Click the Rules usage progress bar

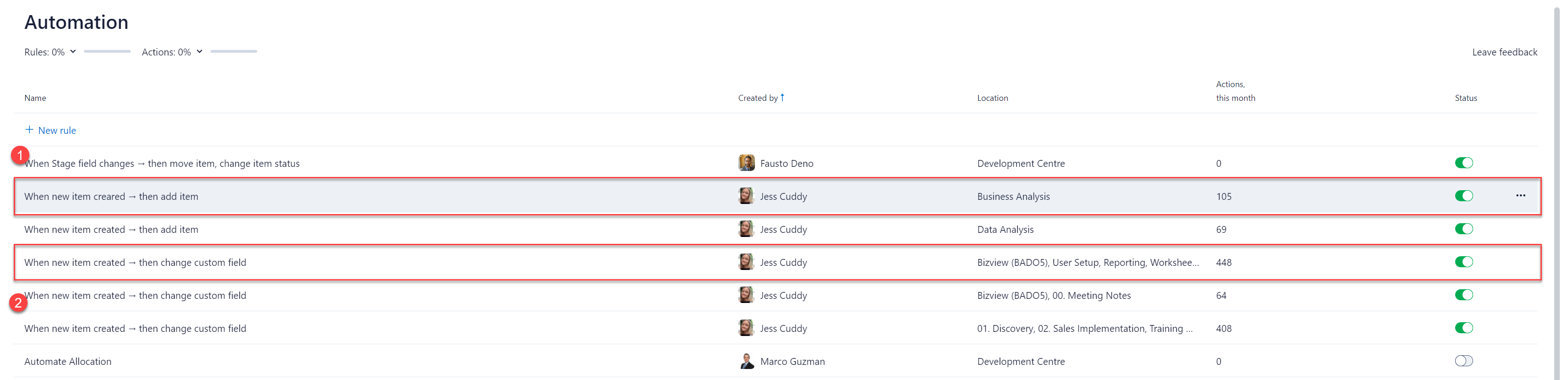click(x=107, y=52)
